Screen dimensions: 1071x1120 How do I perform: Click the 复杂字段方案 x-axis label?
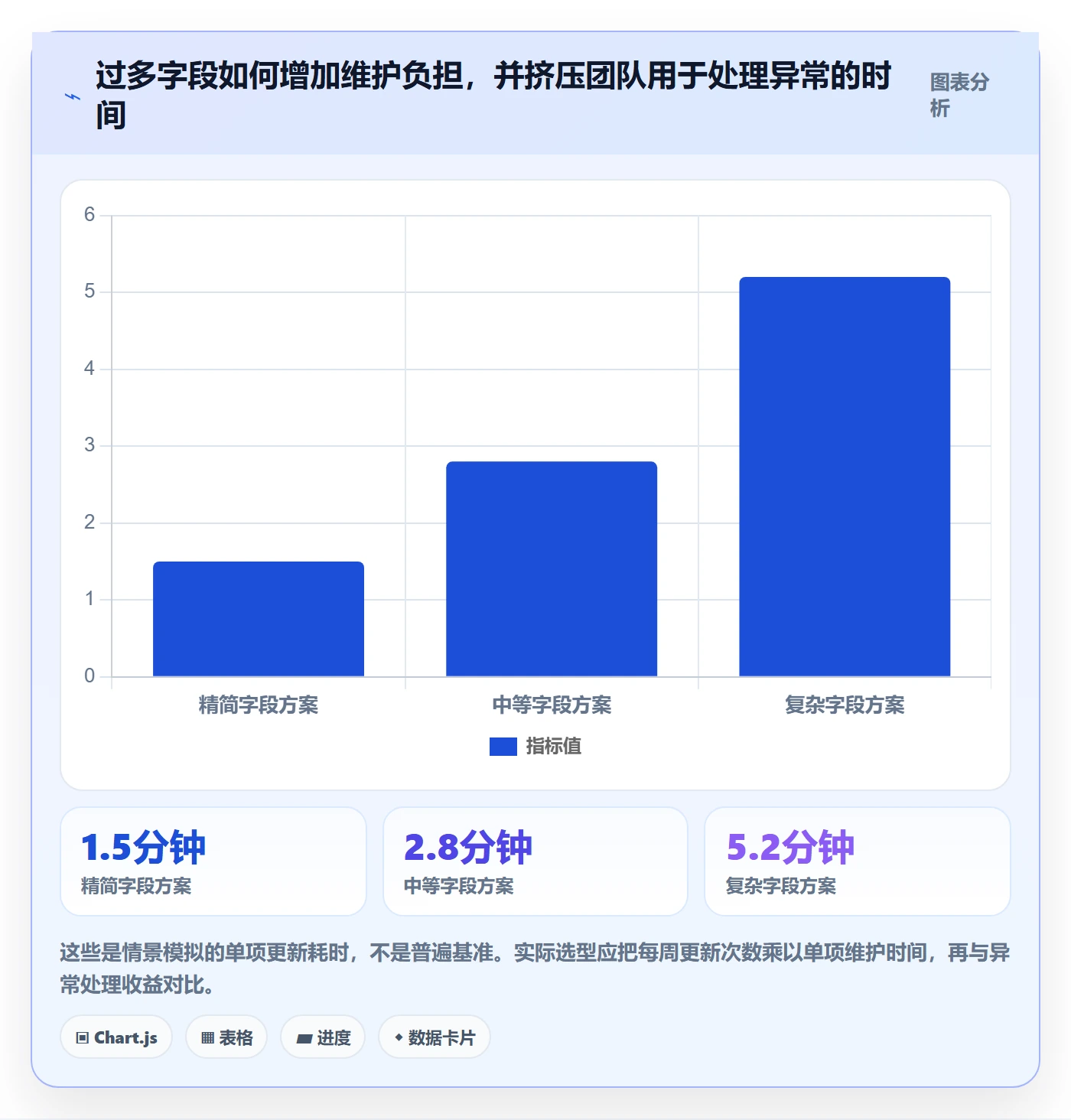click(845, 705)
